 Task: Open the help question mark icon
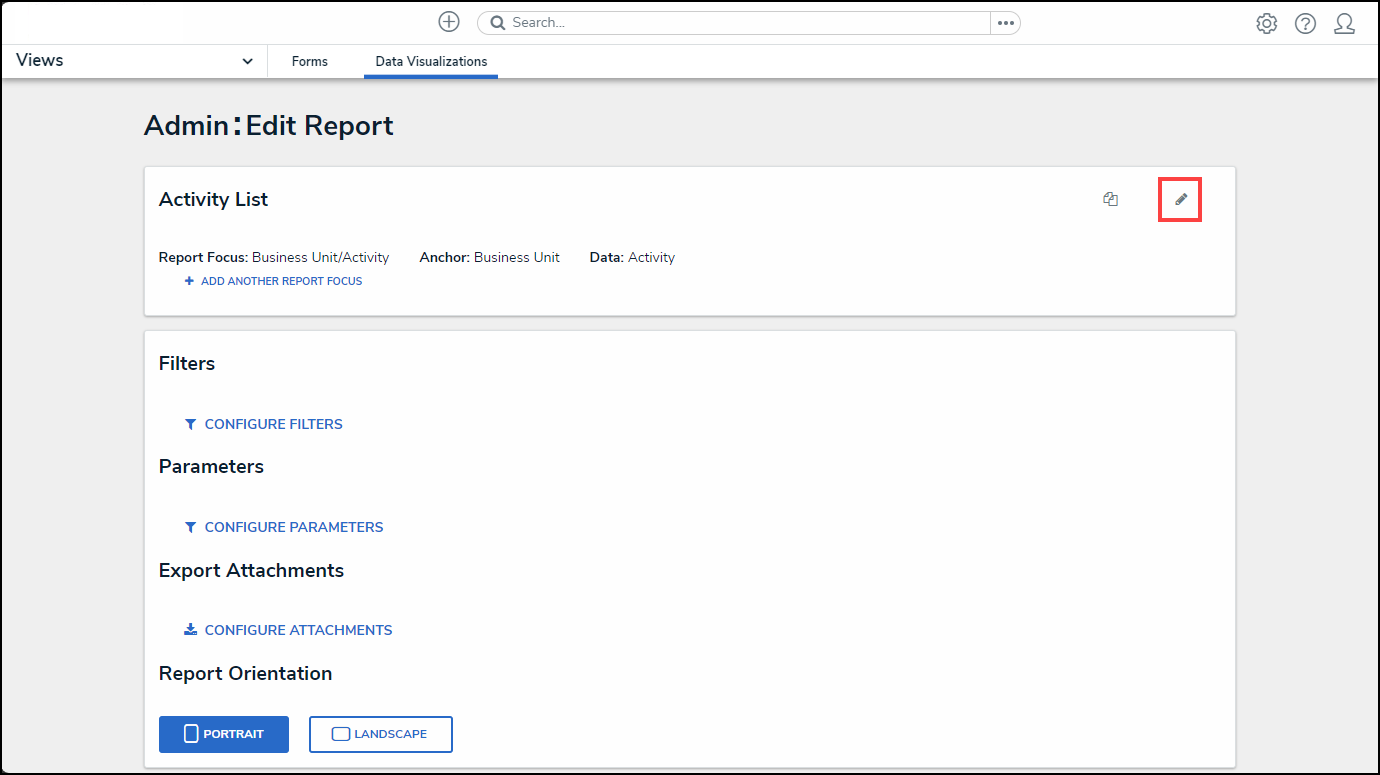coord(1305,24)
